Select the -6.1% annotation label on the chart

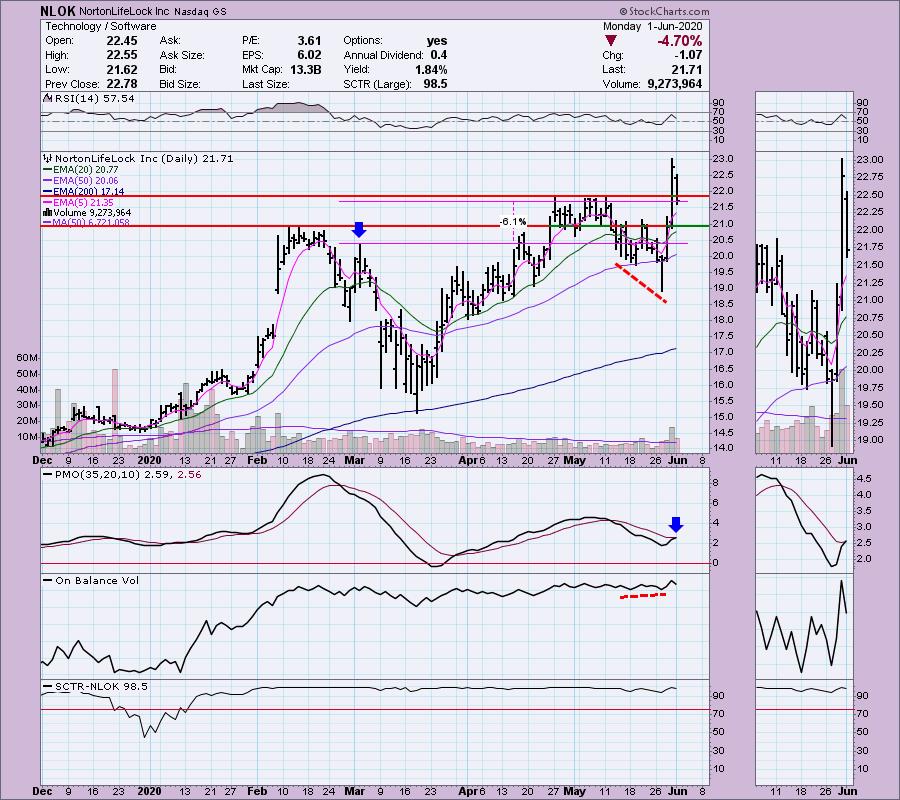point(513,222)
